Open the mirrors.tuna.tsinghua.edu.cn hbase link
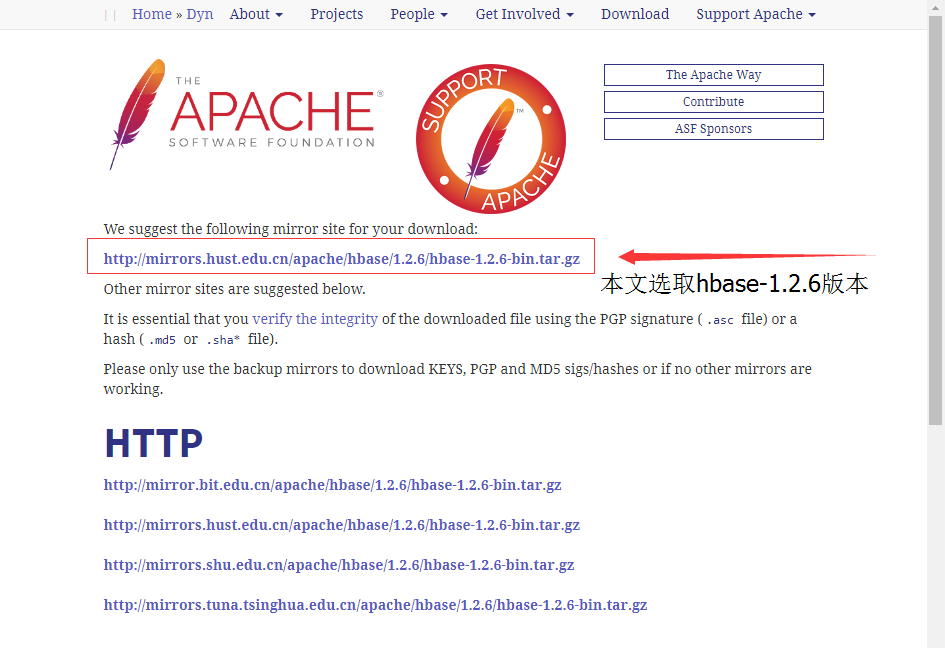The image size is (945, 648). 375,605
